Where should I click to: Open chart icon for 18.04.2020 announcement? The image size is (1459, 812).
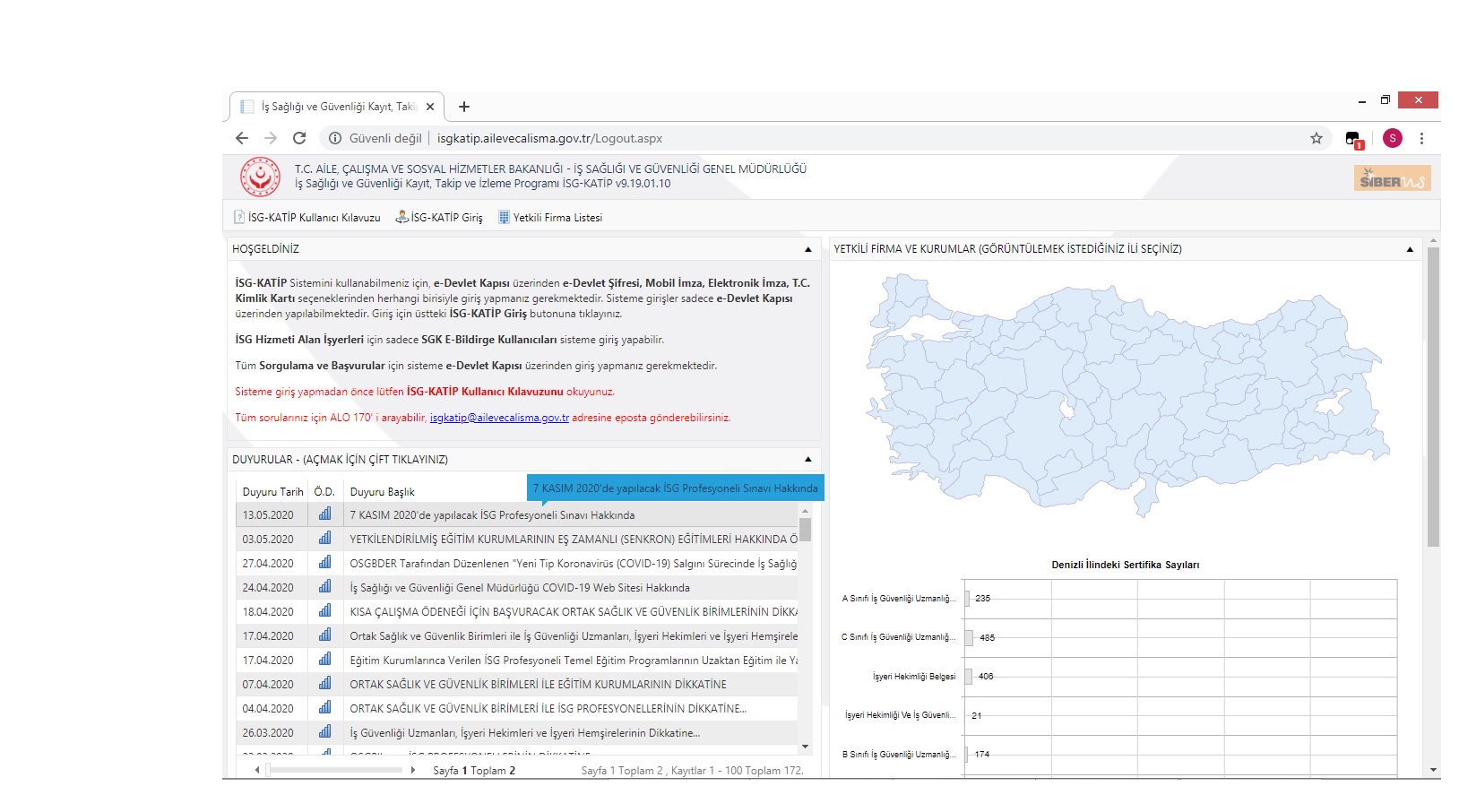324,611
